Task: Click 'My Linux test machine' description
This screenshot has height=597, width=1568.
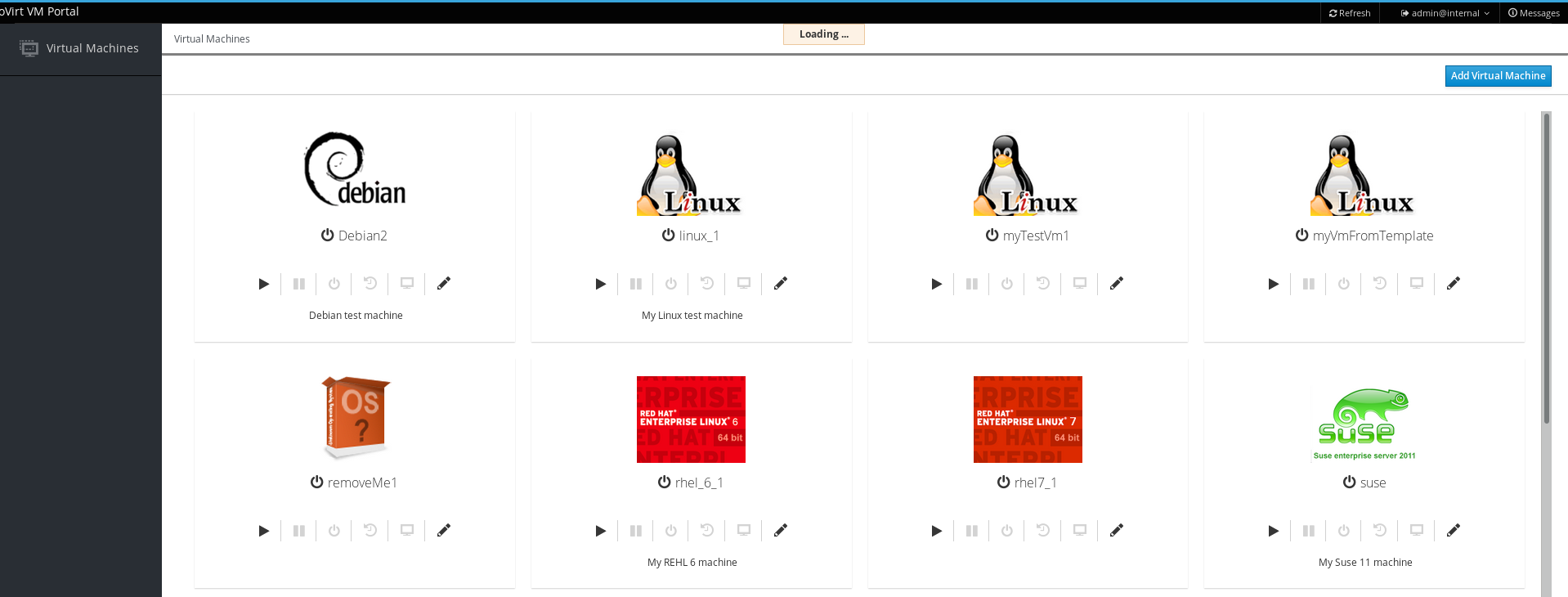Action: point(692,315)
